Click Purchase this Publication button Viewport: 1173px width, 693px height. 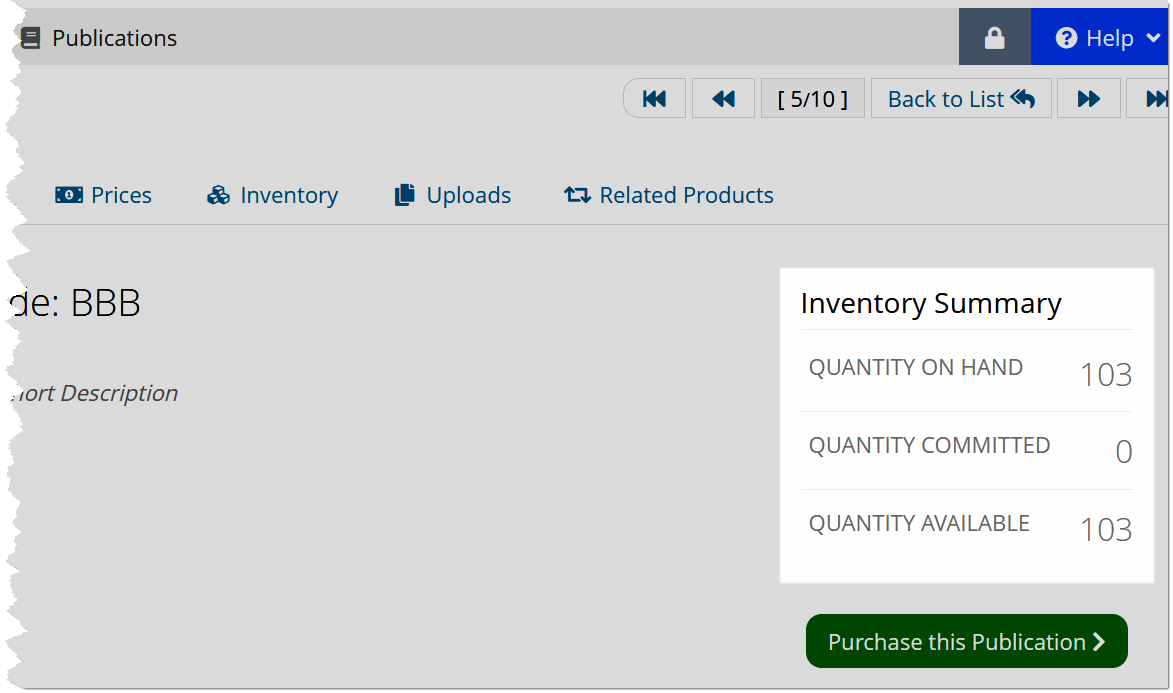tap(967, 641)
